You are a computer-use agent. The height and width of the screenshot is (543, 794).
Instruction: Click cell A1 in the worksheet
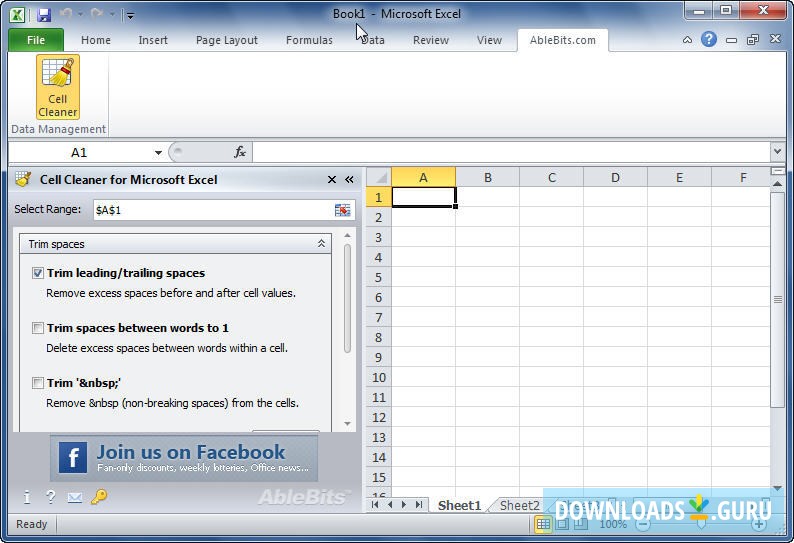tap(424, 197)
